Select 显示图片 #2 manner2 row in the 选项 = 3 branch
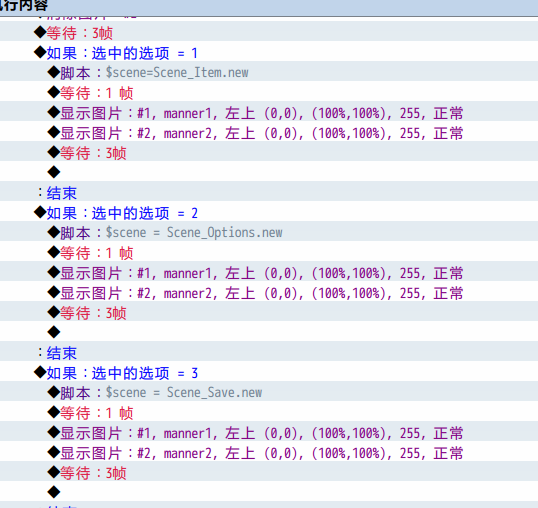 pos(269,452)
